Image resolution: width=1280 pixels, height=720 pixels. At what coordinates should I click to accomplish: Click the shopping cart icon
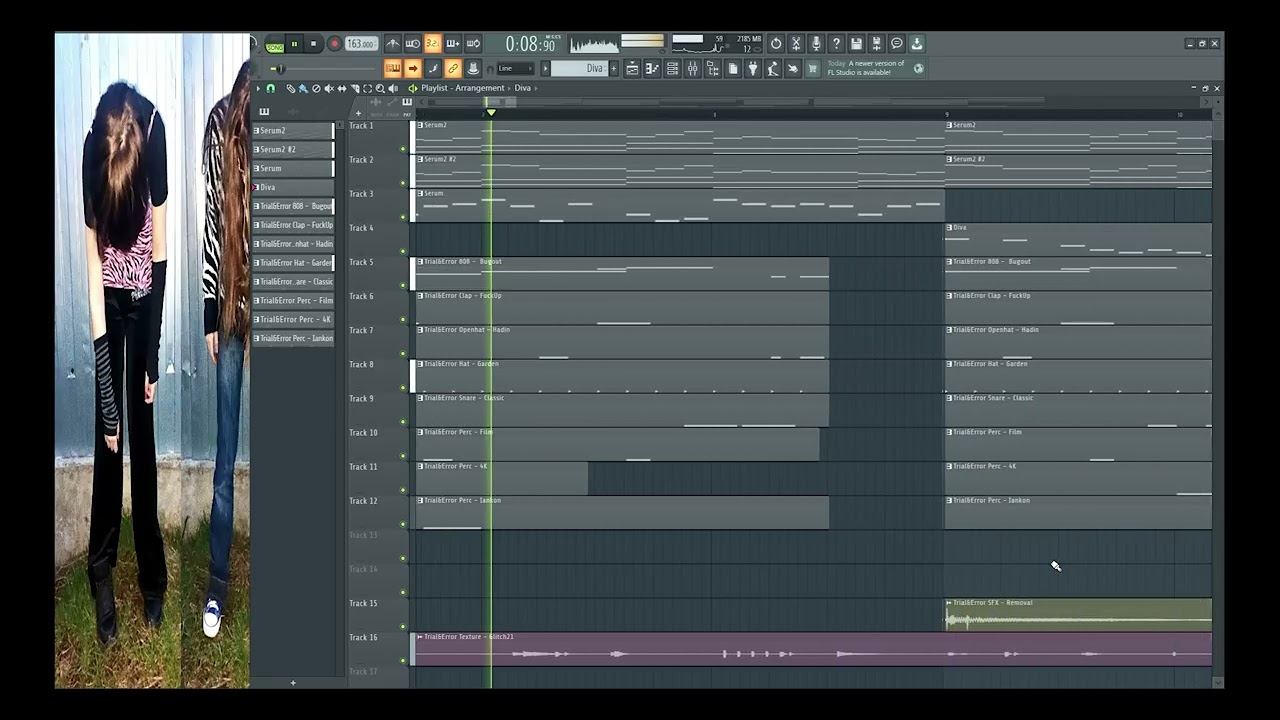tap(812, 69)
